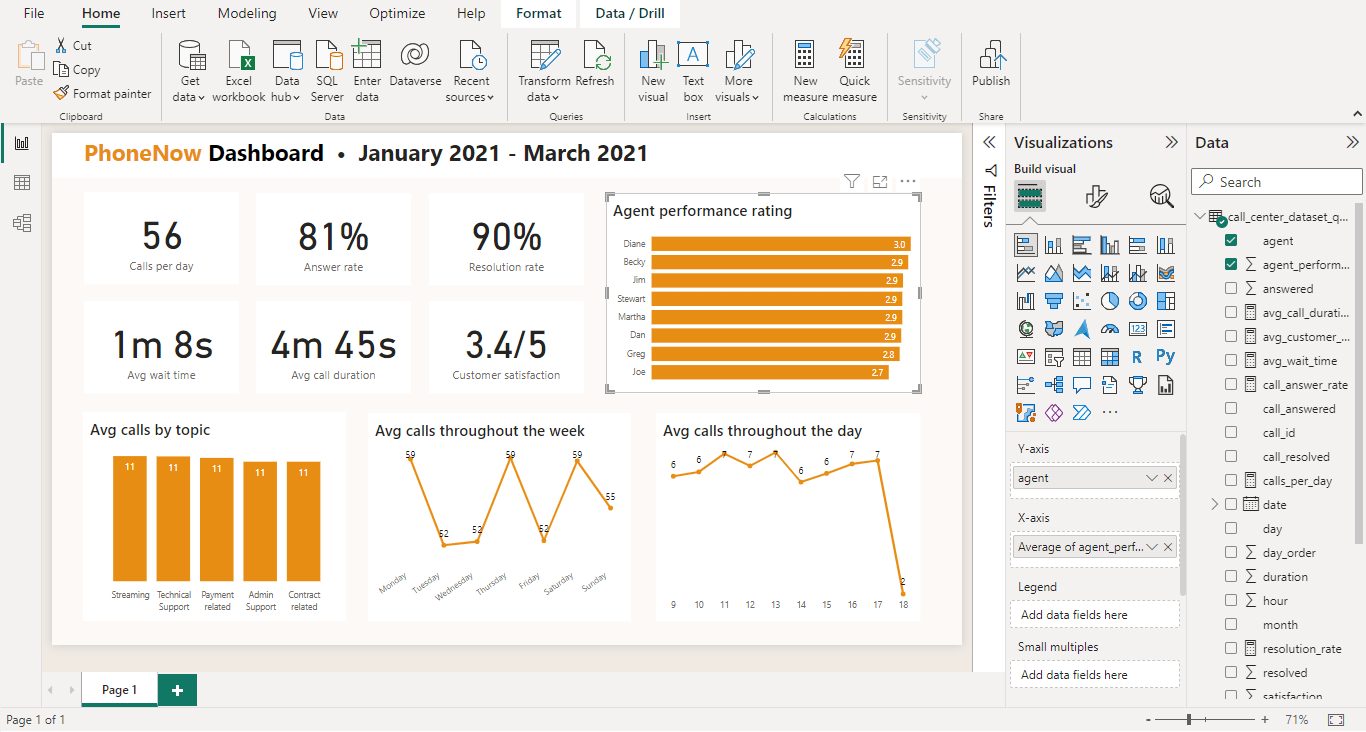Click the Refresh queries icon
Viewport: 1366px width, 732px height.
click(595, 65)
